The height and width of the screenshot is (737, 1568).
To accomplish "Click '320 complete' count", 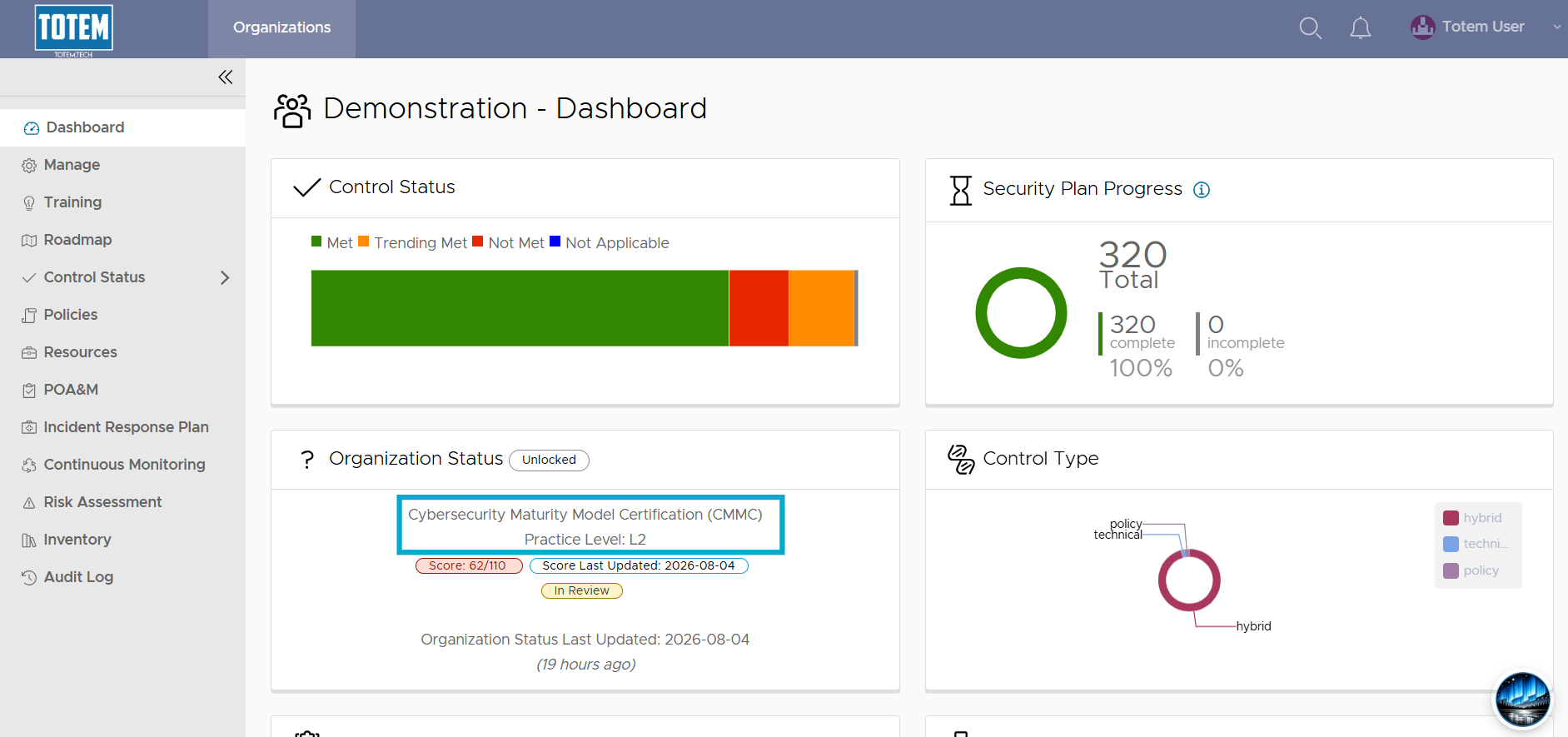I will point(1142,331).
